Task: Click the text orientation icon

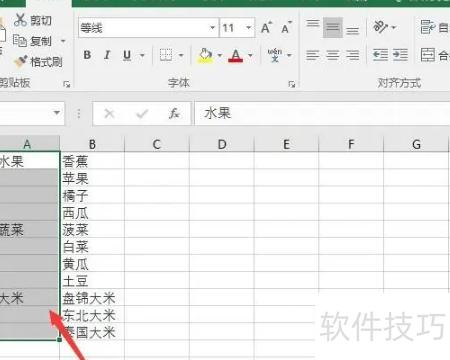Action: click(x=381, y=27)
